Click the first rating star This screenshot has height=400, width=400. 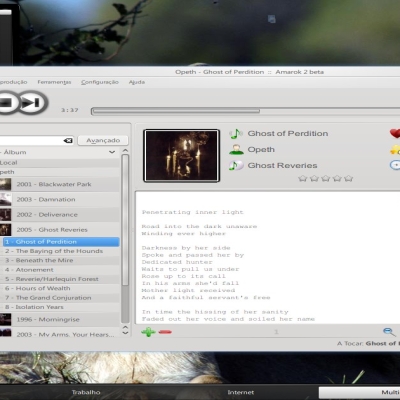pos(303,178)
